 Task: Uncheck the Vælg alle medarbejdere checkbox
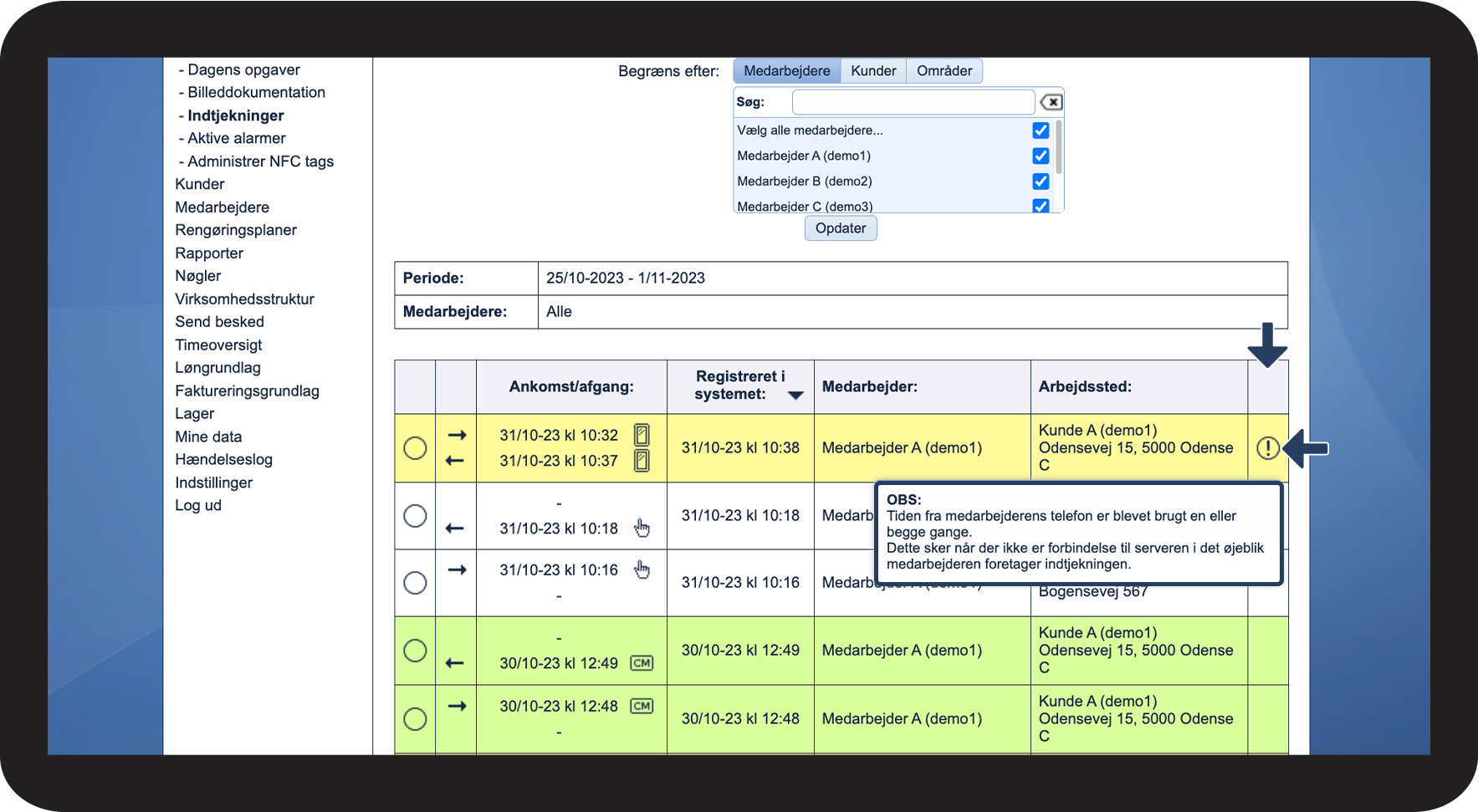[x=1041, y=130]
